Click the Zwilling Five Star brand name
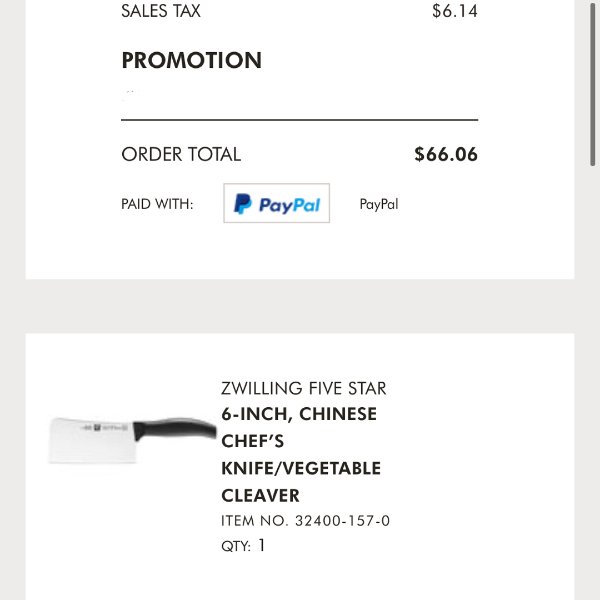The width and height of the screenshot is (600, 600). [x=303, y=388]
